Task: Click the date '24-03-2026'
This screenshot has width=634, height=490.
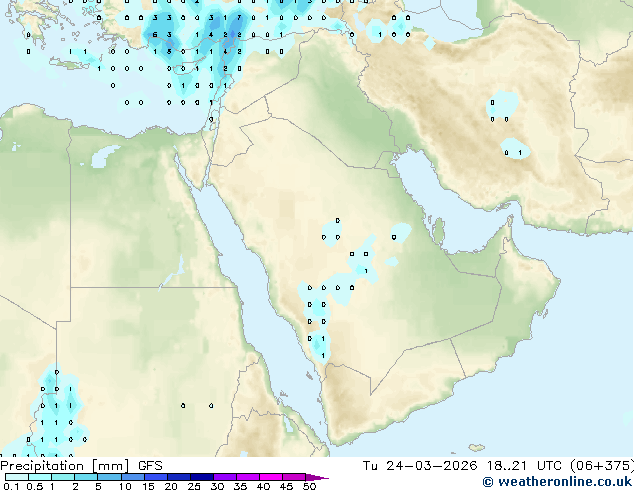Action: pyautogui.click(x=431, y=466)
